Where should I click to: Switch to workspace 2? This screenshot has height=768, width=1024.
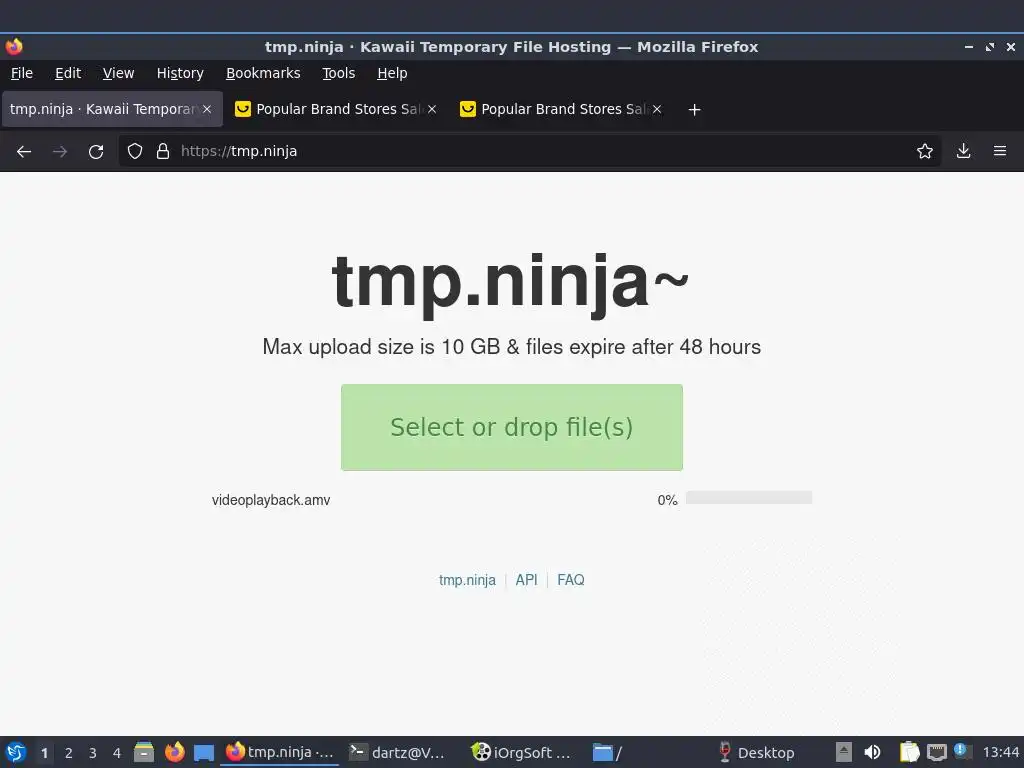(69, 753)
